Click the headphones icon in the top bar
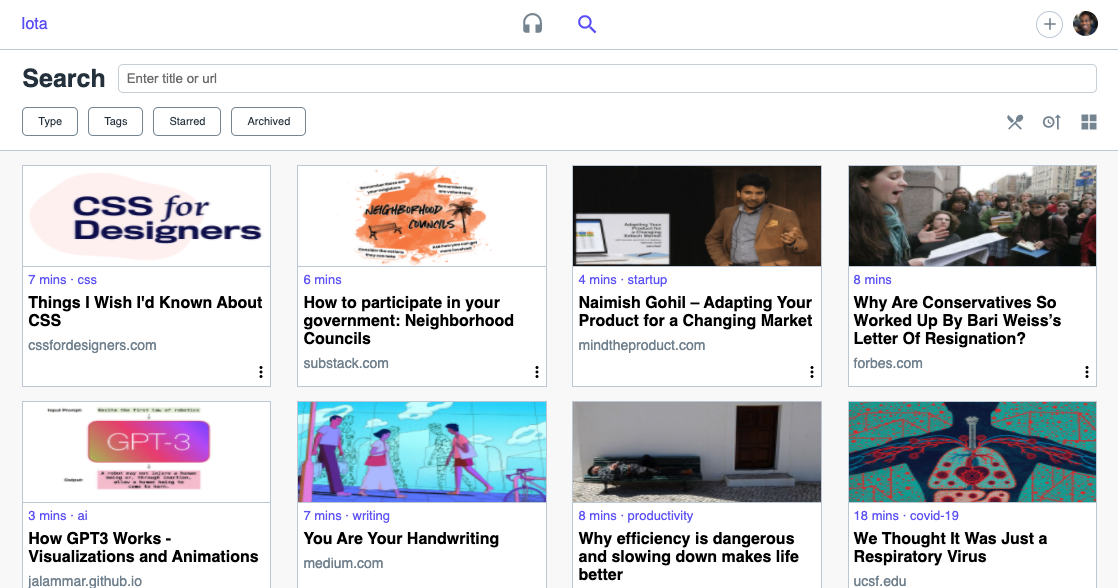This screenshot has height=588, width=1118. click(x=532, y=24)
